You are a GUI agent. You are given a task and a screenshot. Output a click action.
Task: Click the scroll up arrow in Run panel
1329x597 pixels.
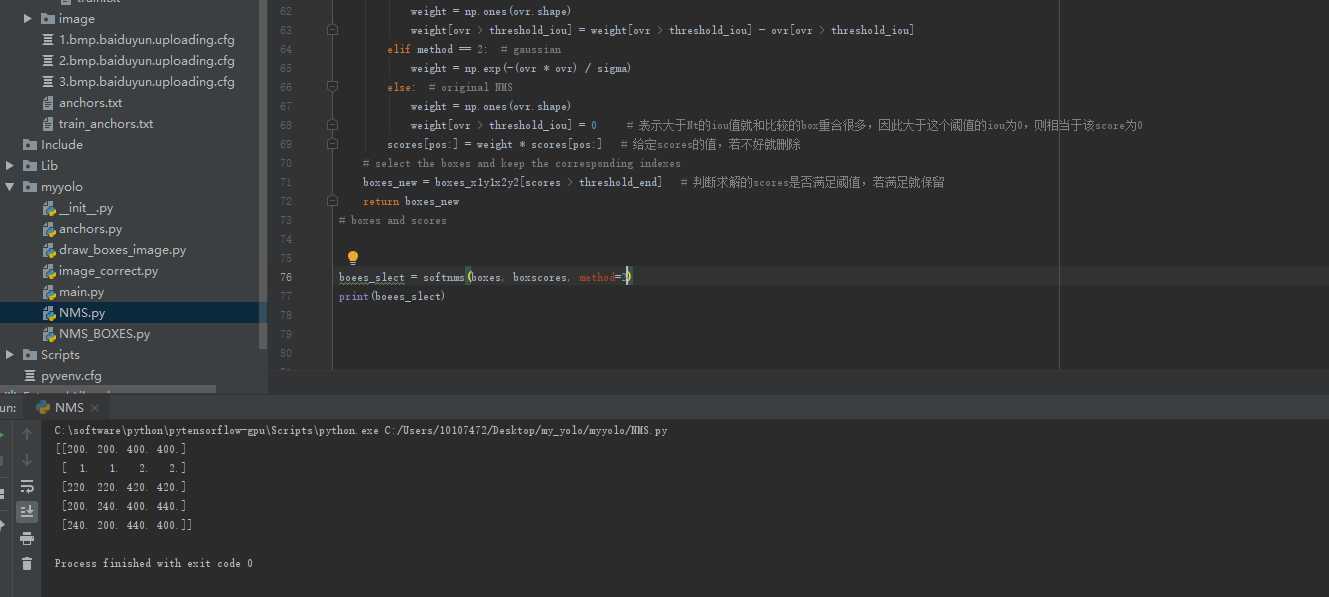click(27, 434)
